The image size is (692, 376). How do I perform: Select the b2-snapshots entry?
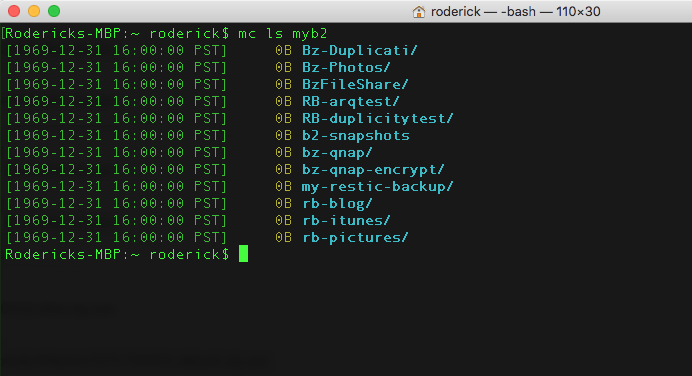click(356, 135)
